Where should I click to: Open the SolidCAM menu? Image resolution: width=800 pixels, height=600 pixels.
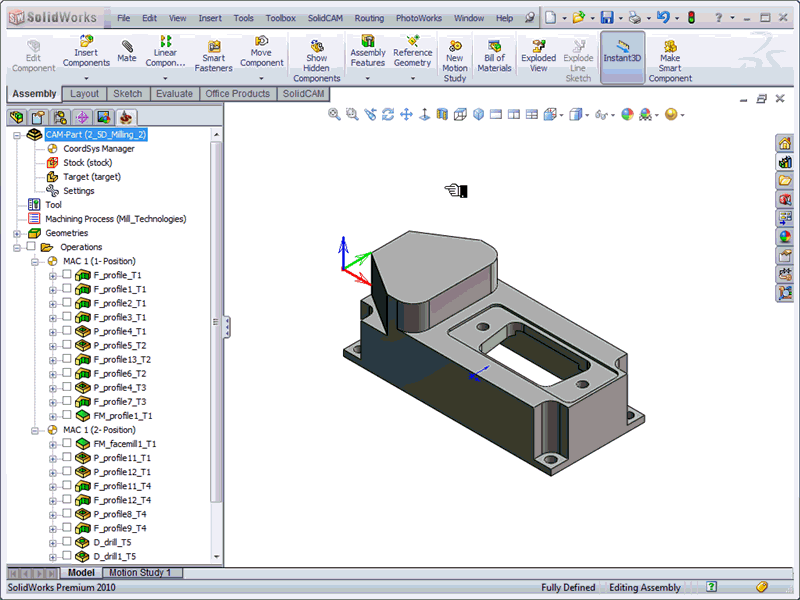325,18
